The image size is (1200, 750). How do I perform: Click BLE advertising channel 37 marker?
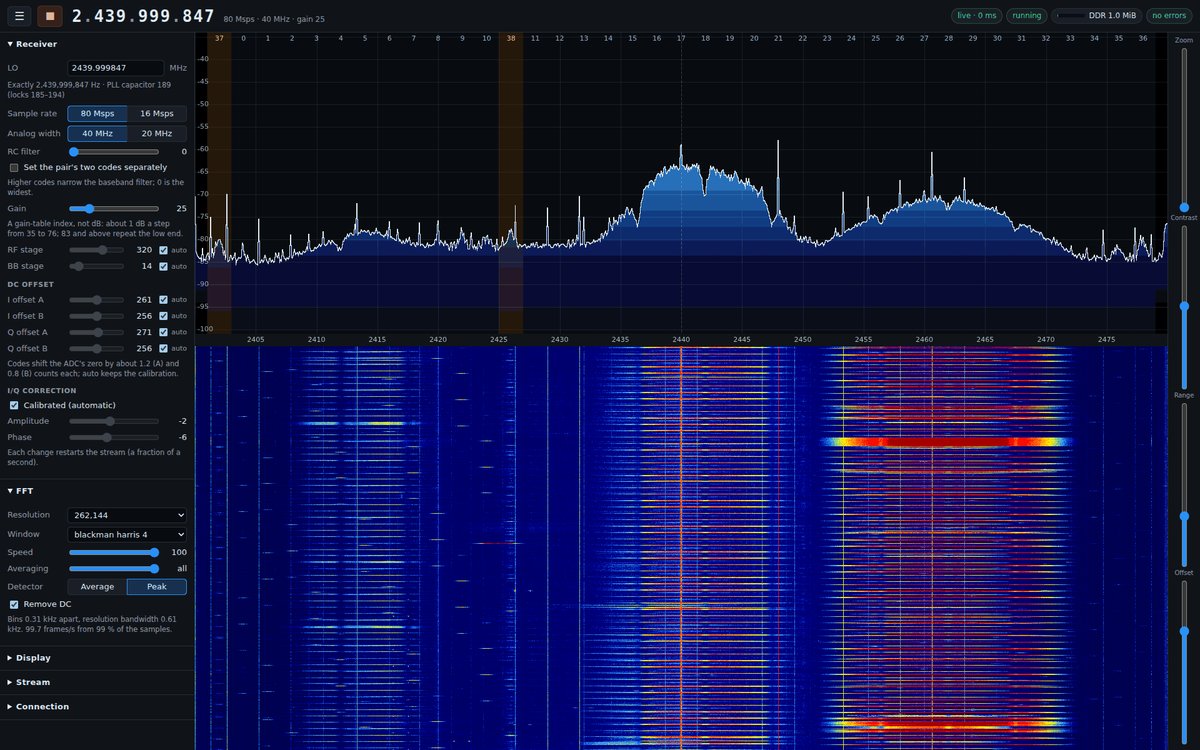219,38
